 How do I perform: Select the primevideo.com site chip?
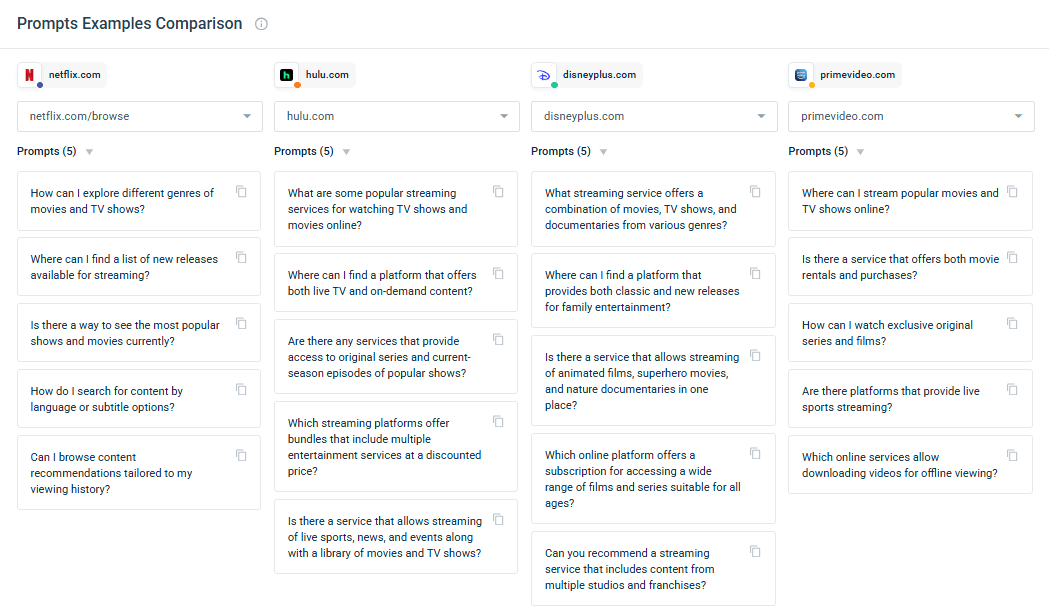click(x=844, y=74)
